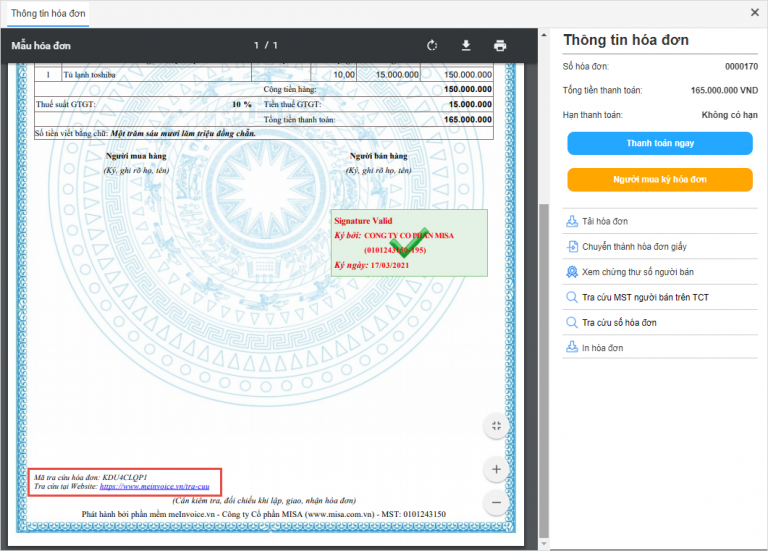The height and width of the screenshot is (551, 768).
Task: Click Người mua ký hóa đơn button
Action: coord(660,179)
